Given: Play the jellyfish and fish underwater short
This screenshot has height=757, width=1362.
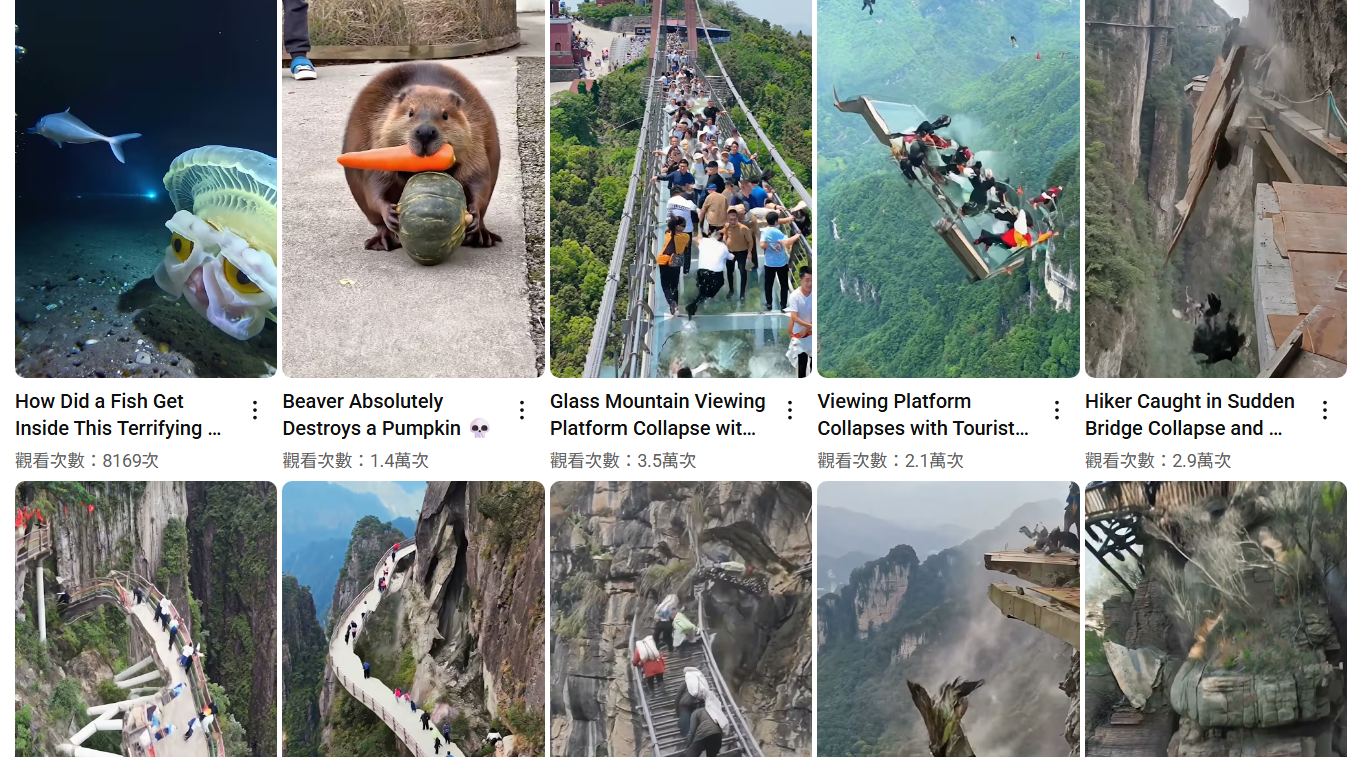Looking at the screenshot, I should pos(146,188).
